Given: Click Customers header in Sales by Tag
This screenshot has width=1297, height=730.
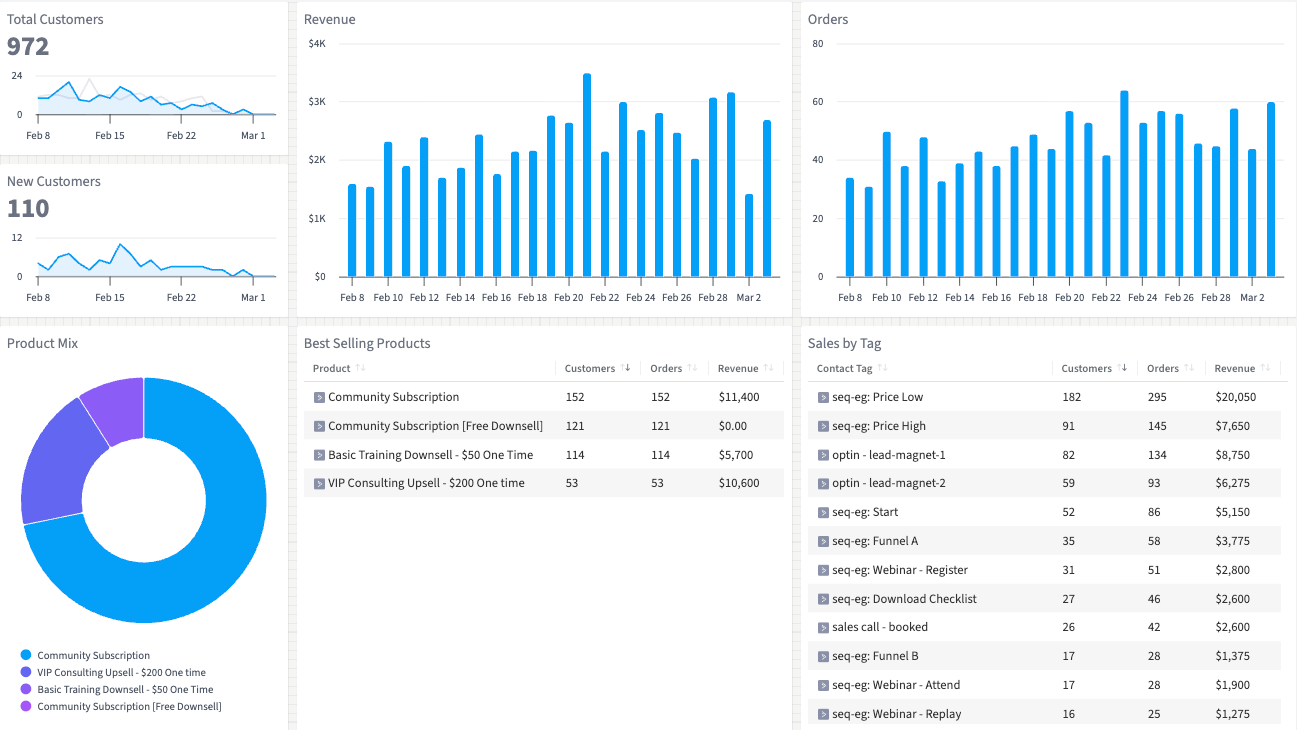Looking at the screenshot, I should click(x=1087, y=368).
